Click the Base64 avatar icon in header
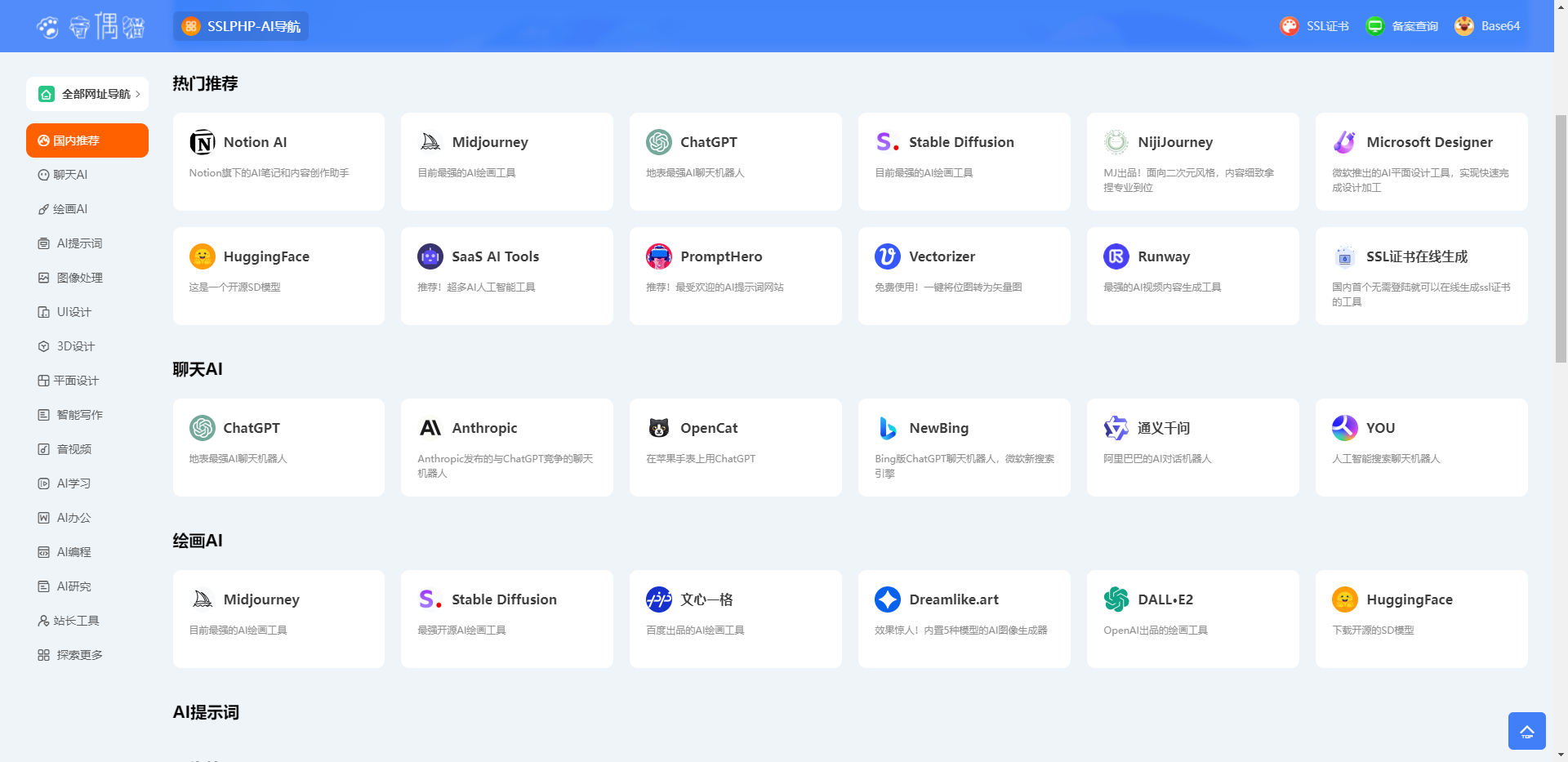The width and height of the screenshot is (1568, 762). (x=1464, y=26)
